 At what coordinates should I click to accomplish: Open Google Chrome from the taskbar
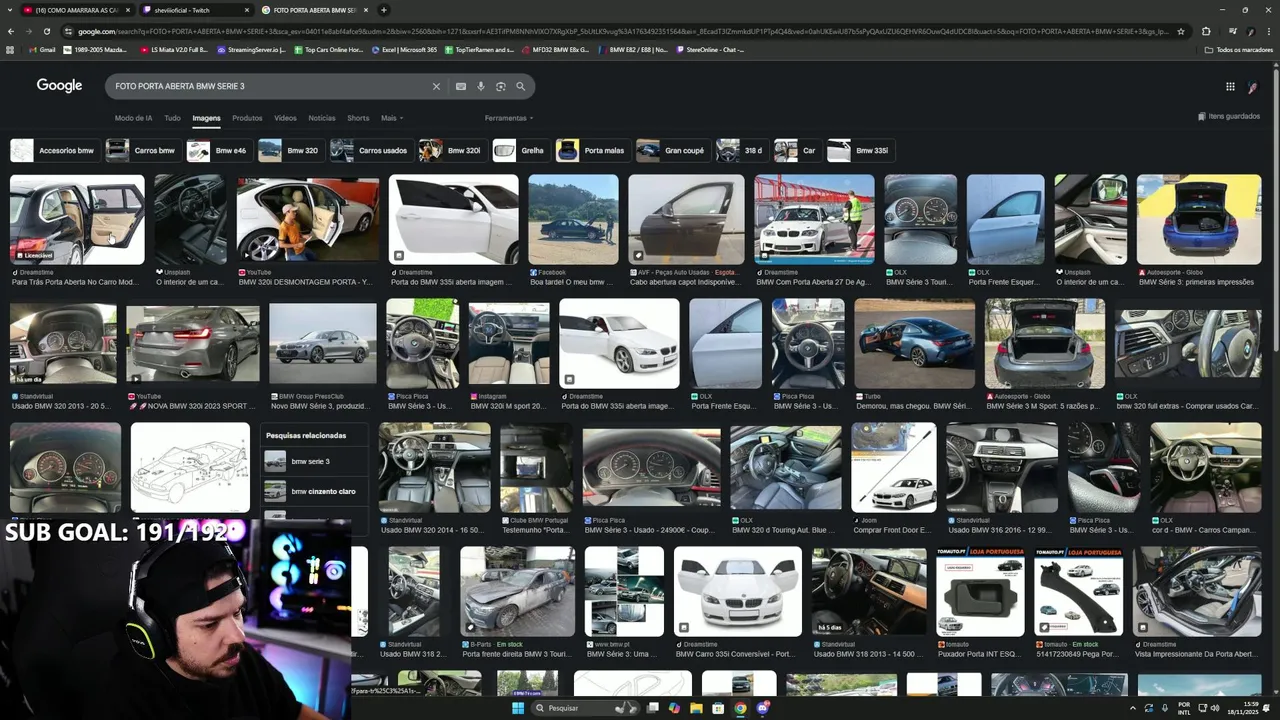point(740,708)
